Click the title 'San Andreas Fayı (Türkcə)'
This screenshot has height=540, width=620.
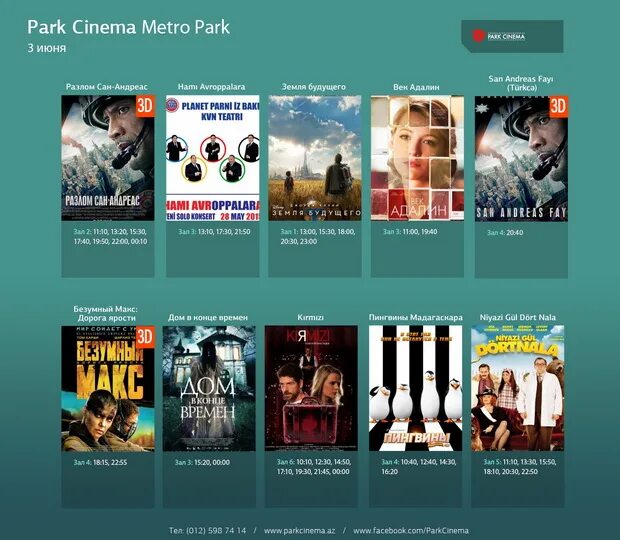(521, 83)
